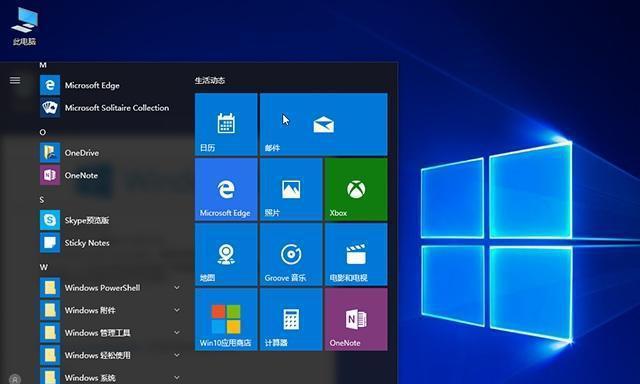Launch the Calculator (计算器) tile
640x384 pixels.
[x=291, y=319]
